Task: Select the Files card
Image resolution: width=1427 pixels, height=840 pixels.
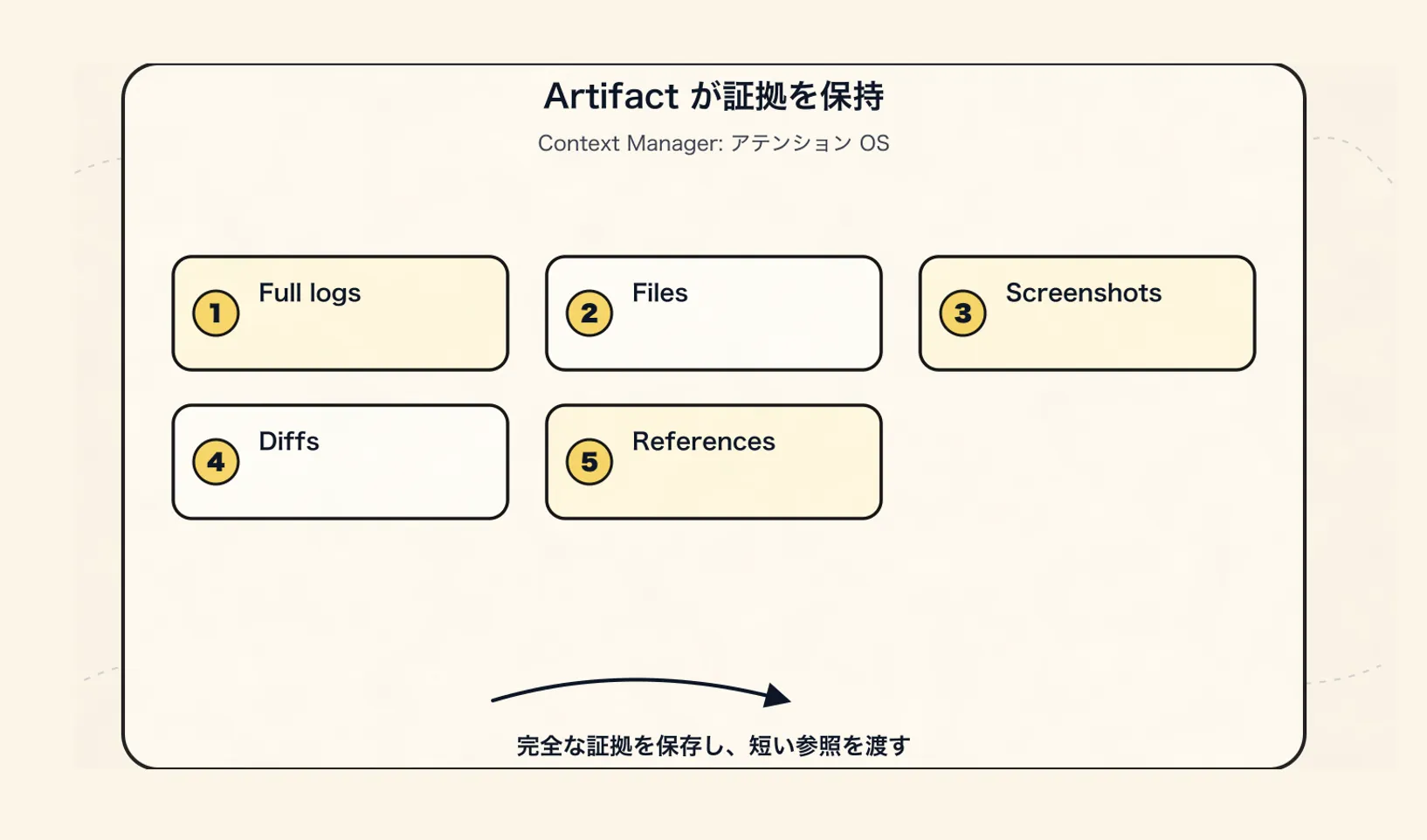Action: coord(713,313)
